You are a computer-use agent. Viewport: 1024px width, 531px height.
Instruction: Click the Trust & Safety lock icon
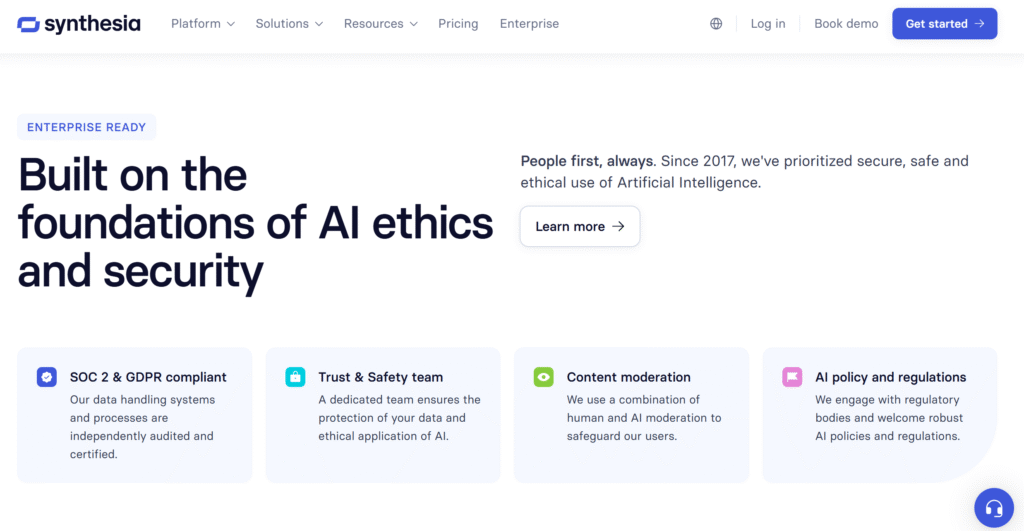(295, 377)
